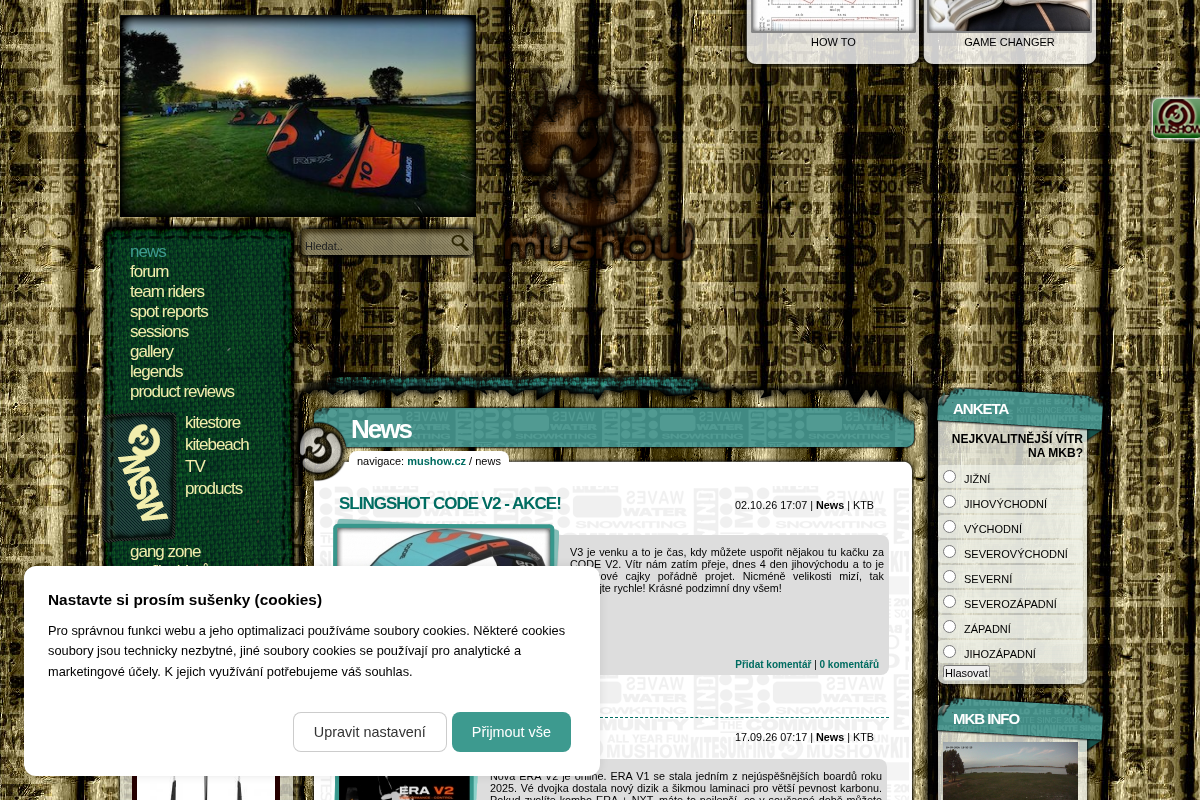Click the search magnifier icon
1200x800 pixels.
[x=460, y=243]
